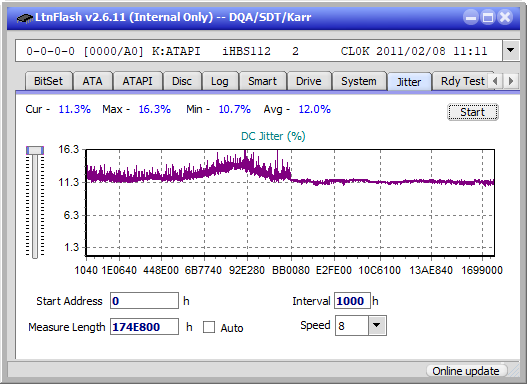
Task: Click the Online update button
Action: tap(465, 371)
